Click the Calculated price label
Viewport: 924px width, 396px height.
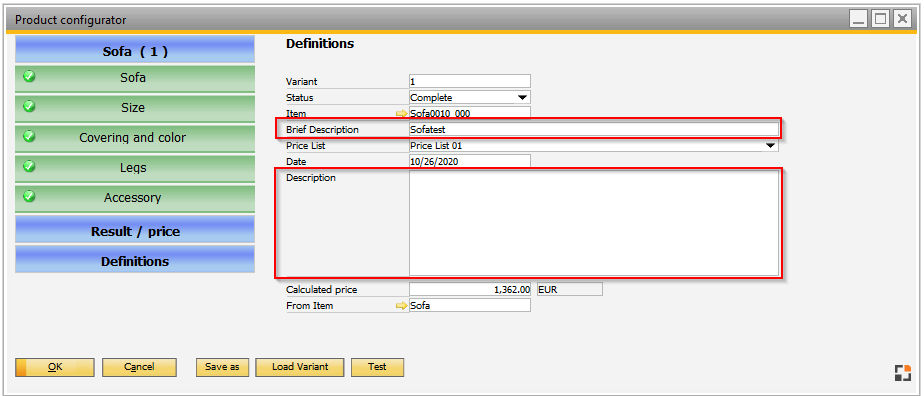[x=322, y=289]
